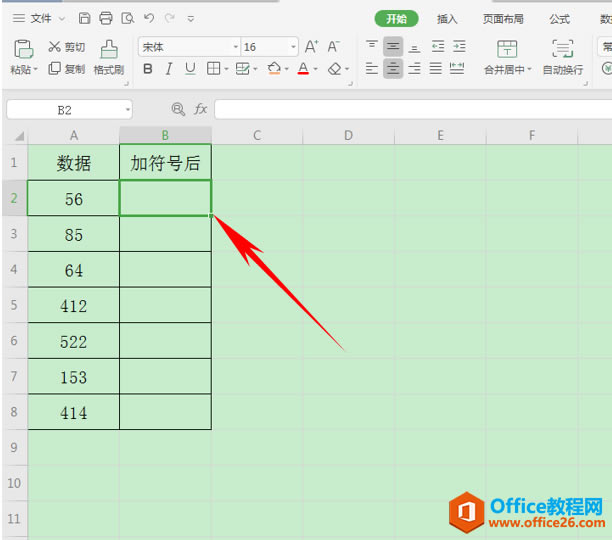Apply the fill color bucket

[x=274, y=69]
